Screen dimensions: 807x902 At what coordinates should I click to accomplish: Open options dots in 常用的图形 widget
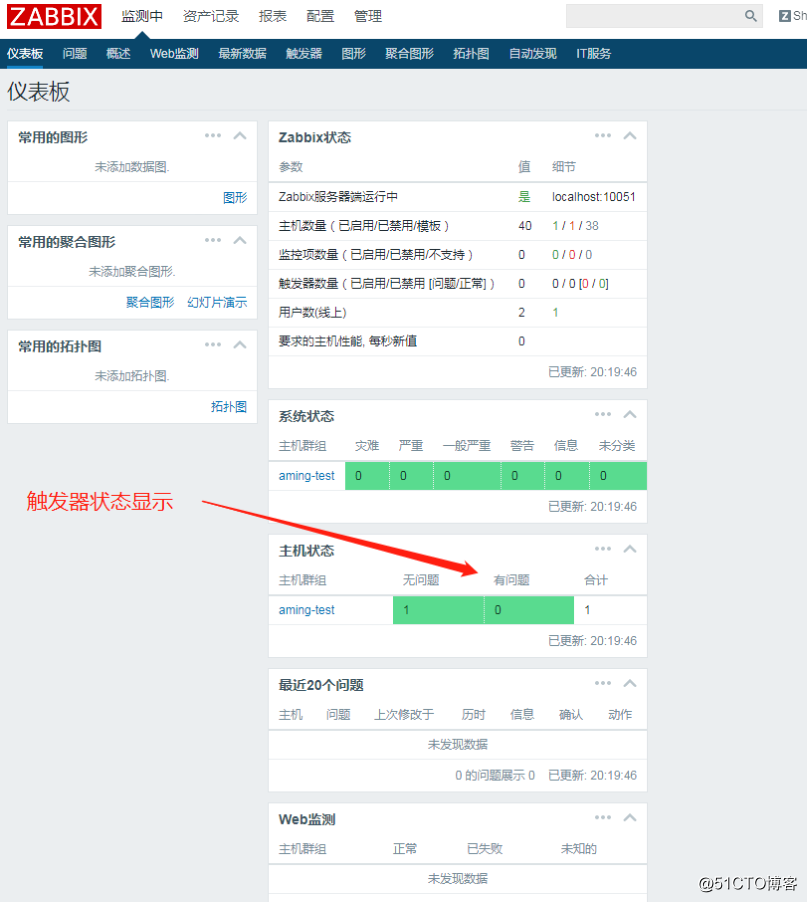pos(213,136)
